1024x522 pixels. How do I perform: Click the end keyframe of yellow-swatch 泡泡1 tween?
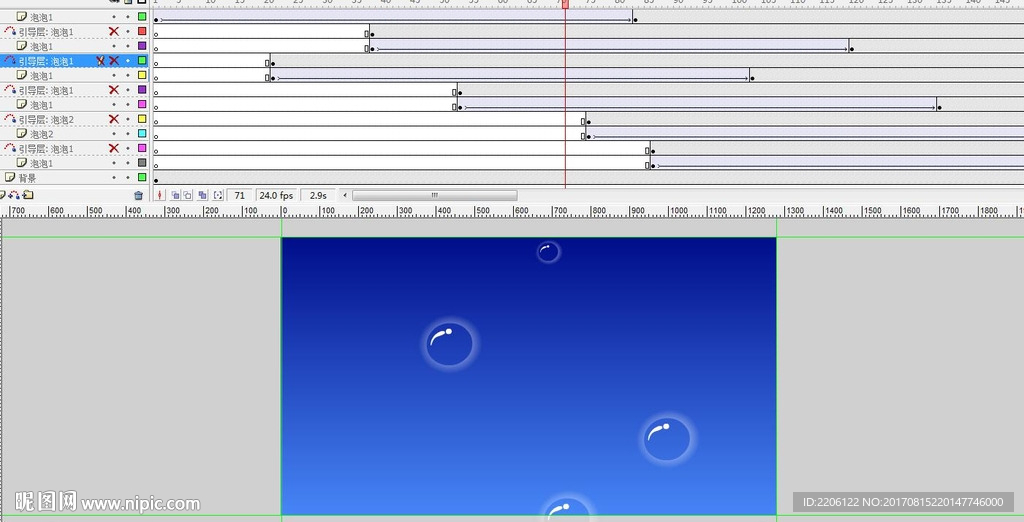click(x=752, y=78)
